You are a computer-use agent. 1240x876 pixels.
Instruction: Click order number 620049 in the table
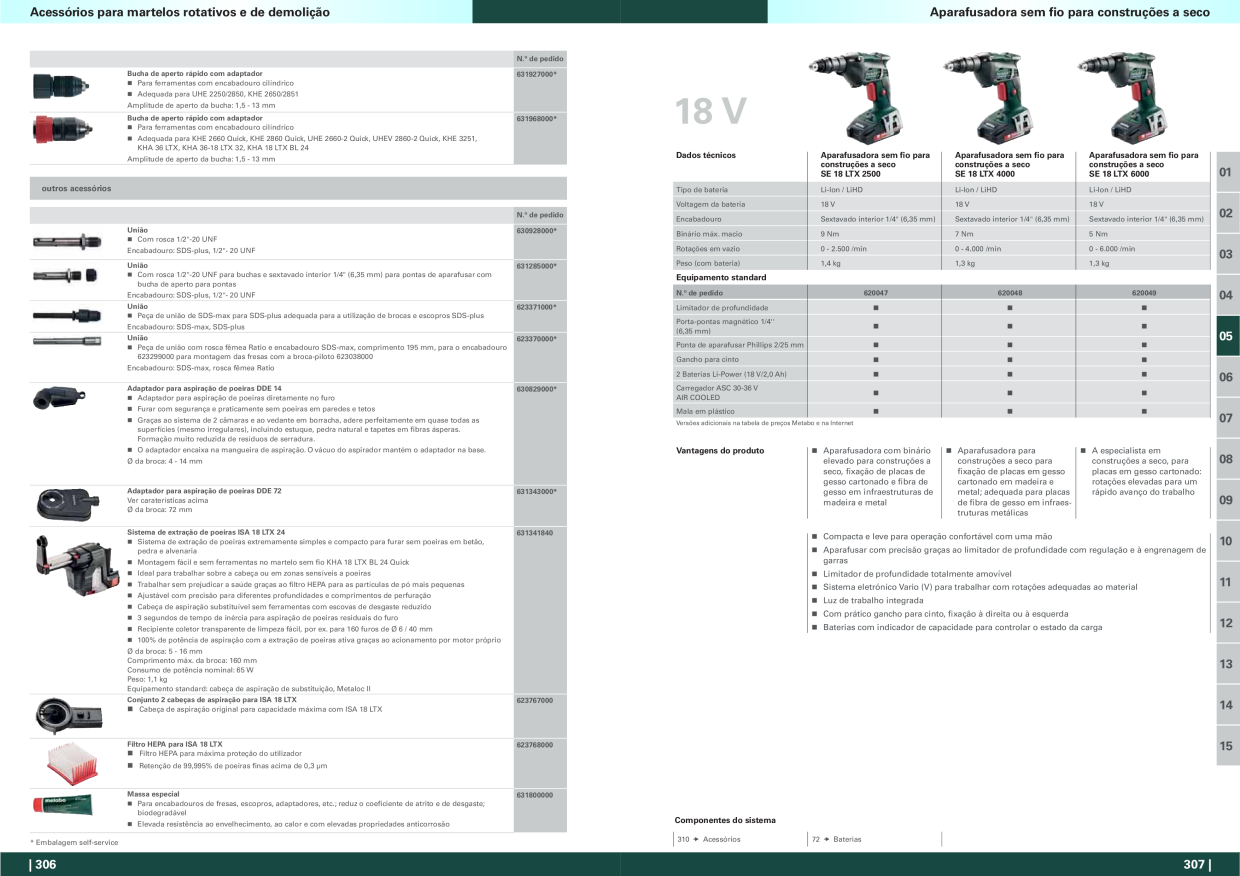click(x=1144, y=293)
